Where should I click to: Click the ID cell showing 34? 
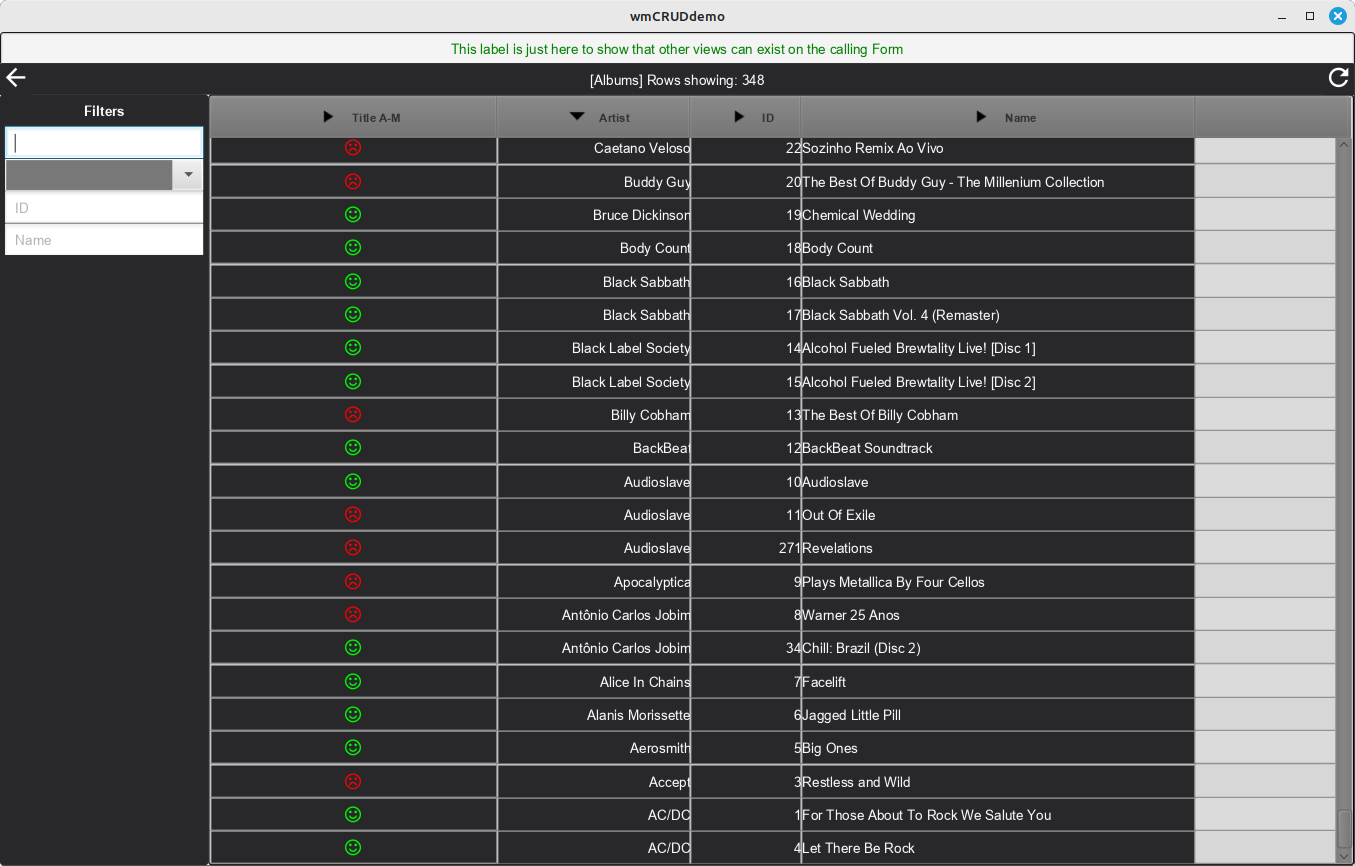pos(746,648)
